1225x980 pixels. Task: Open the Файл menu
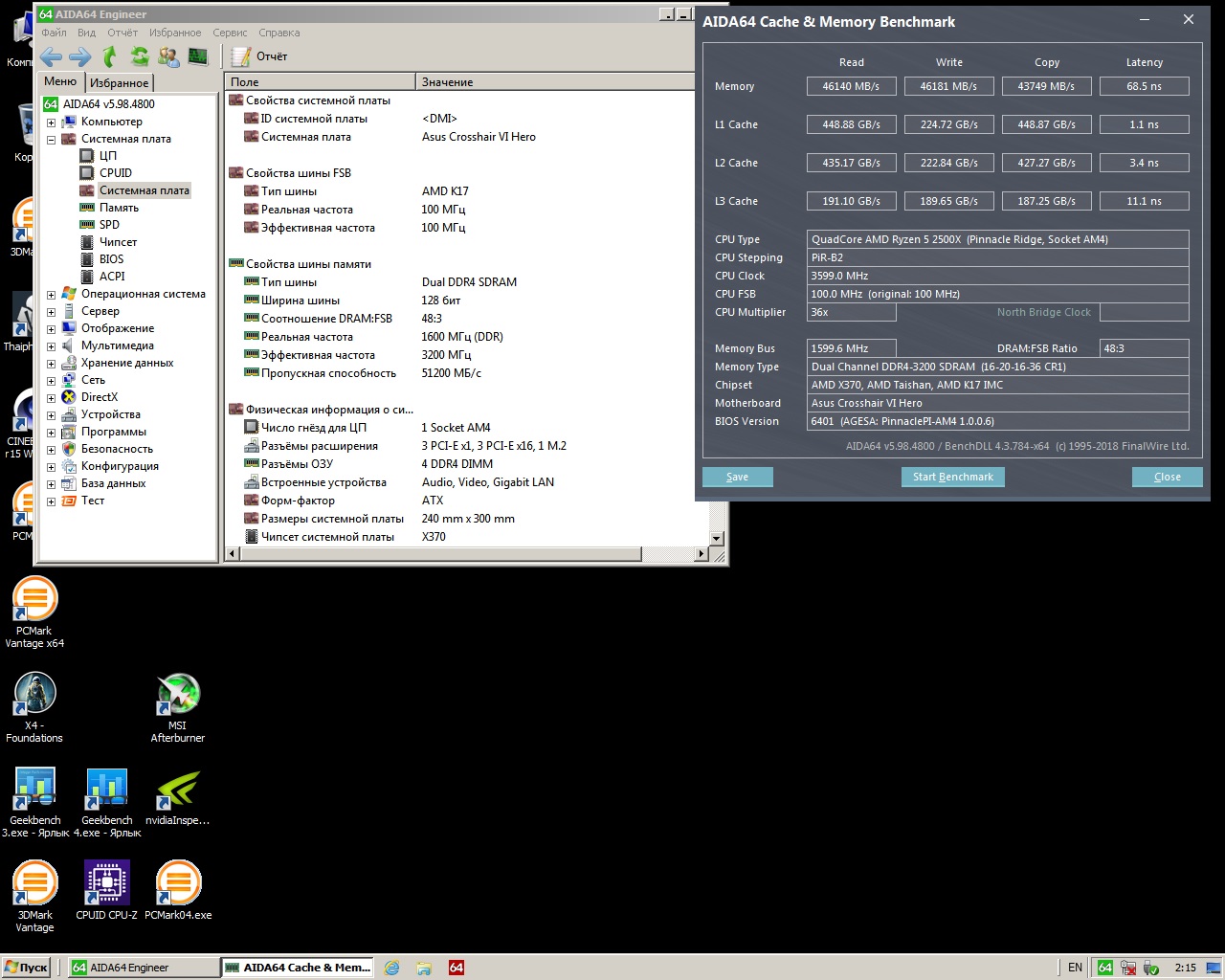(x=54, y=33)
